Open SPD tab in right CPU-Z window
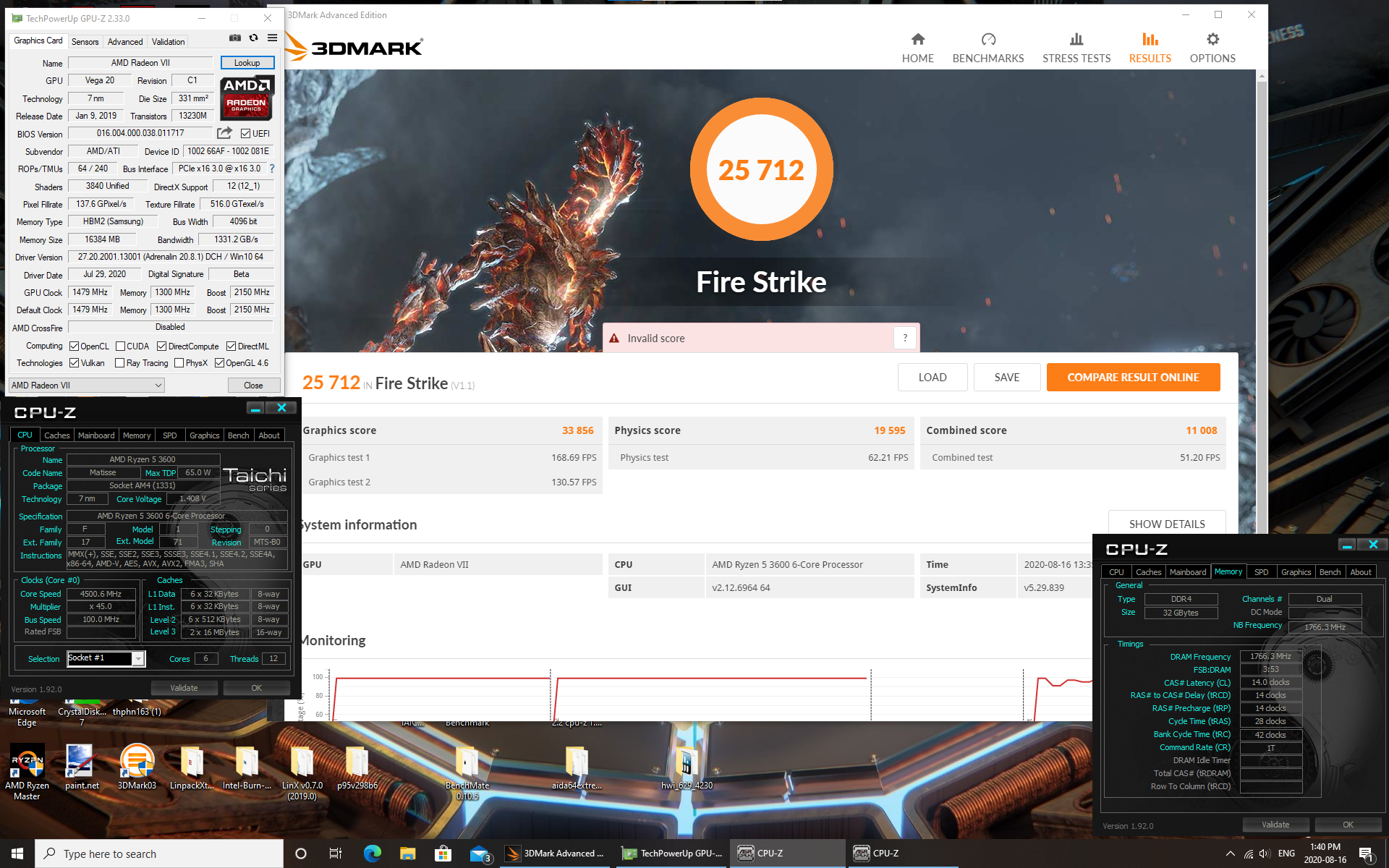This screenshot has height=868, width=1389. coord(1261,572)
